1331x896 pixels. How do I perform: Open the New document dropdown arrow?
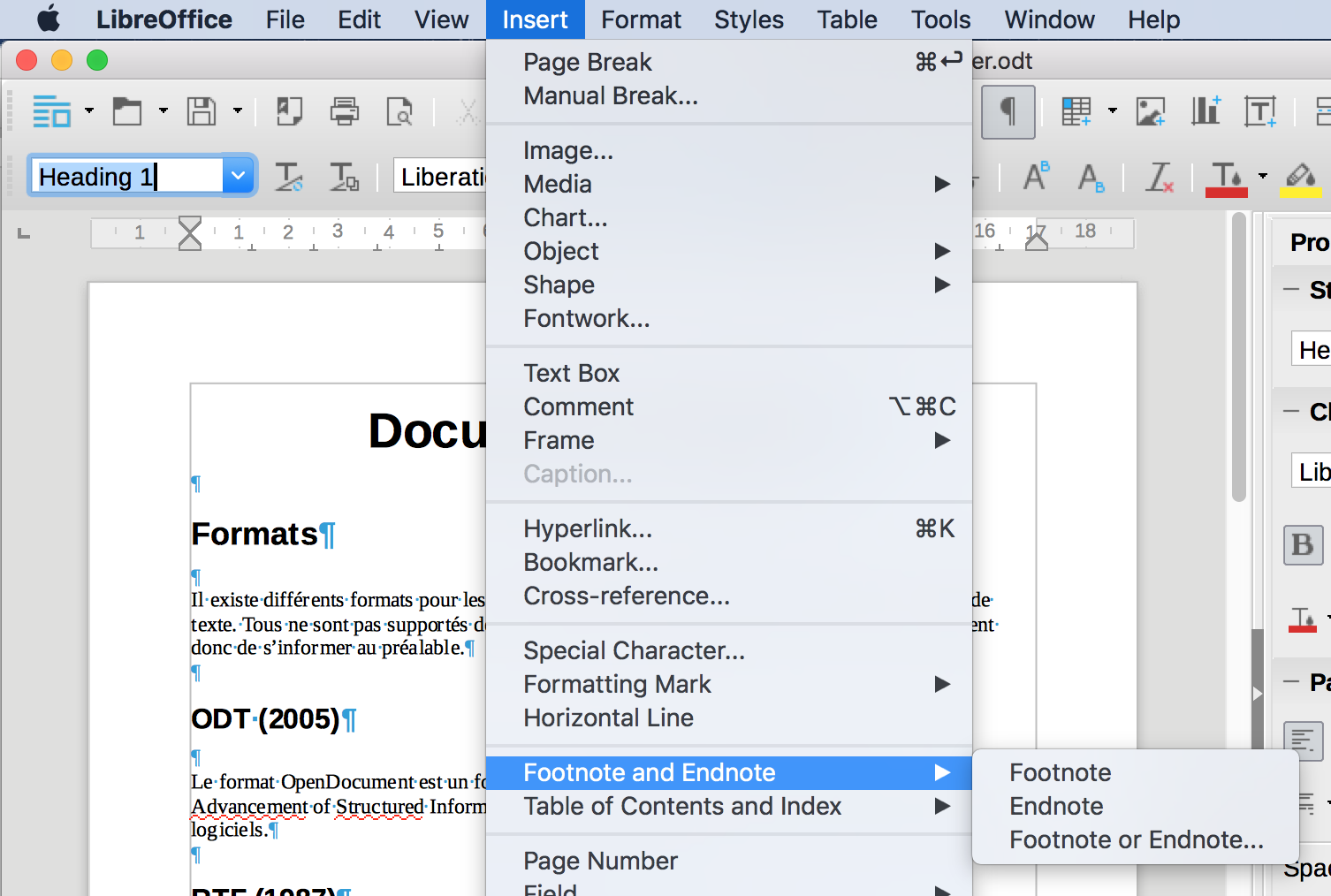[x=89, y=111]
